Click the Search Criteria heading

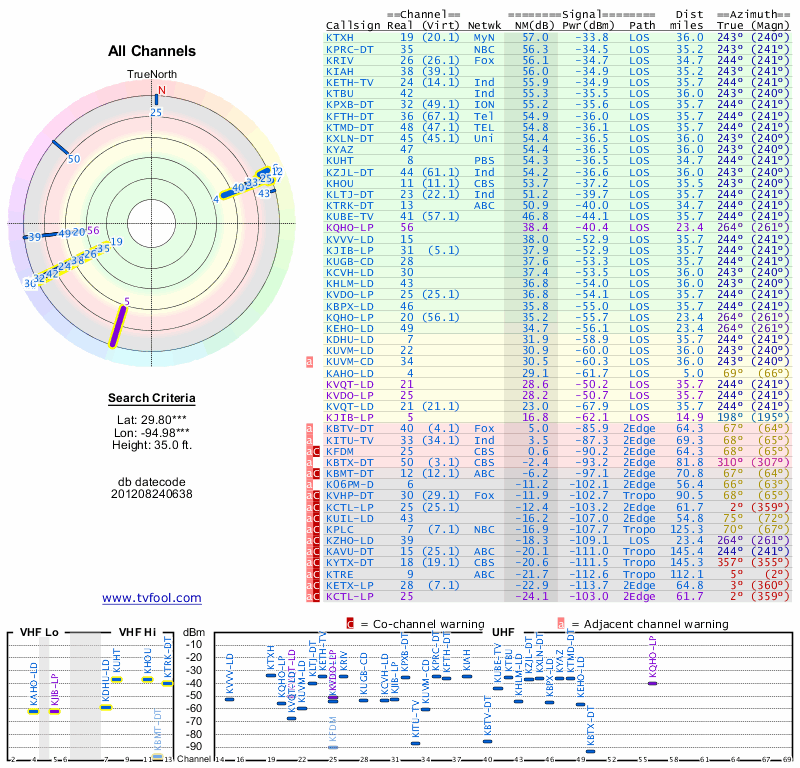coord(152,399)
